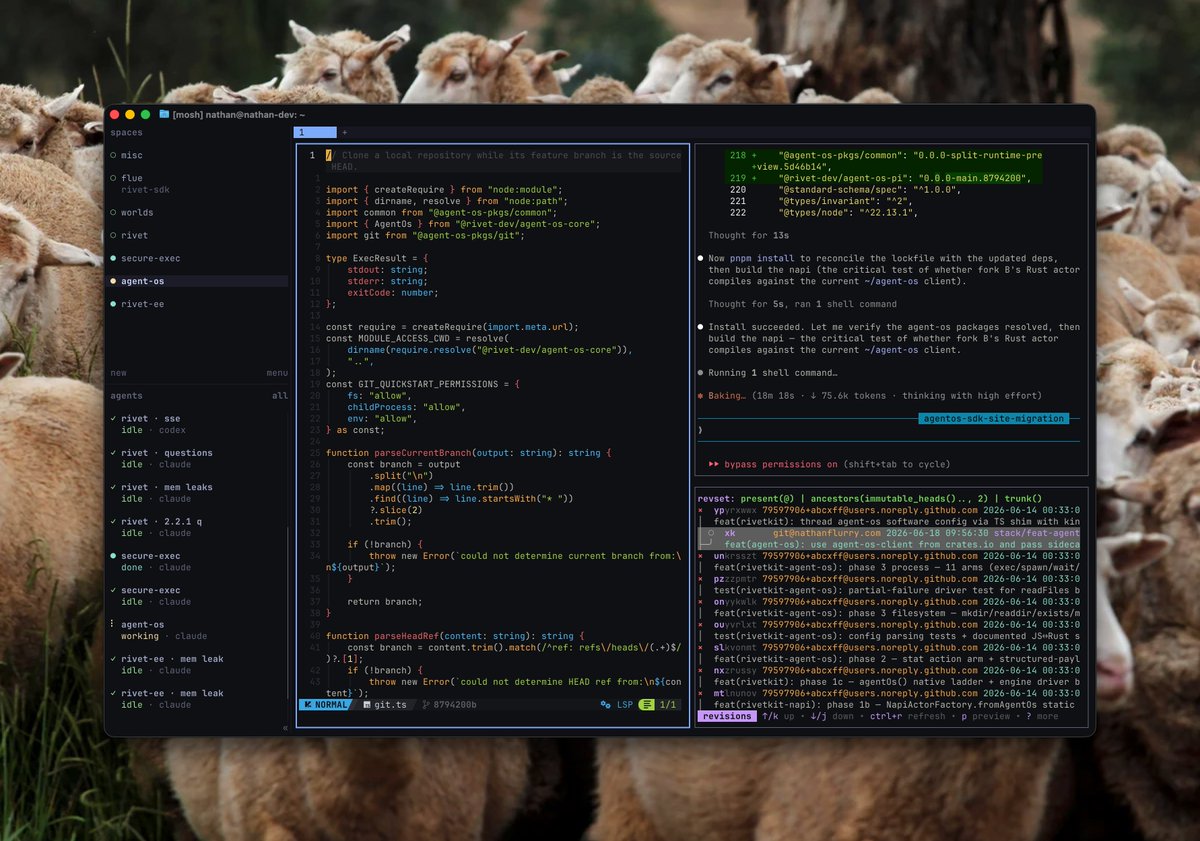1200x841 pixels.
Task: Select tab 1 in the tab bar
Action: point(315,132)
